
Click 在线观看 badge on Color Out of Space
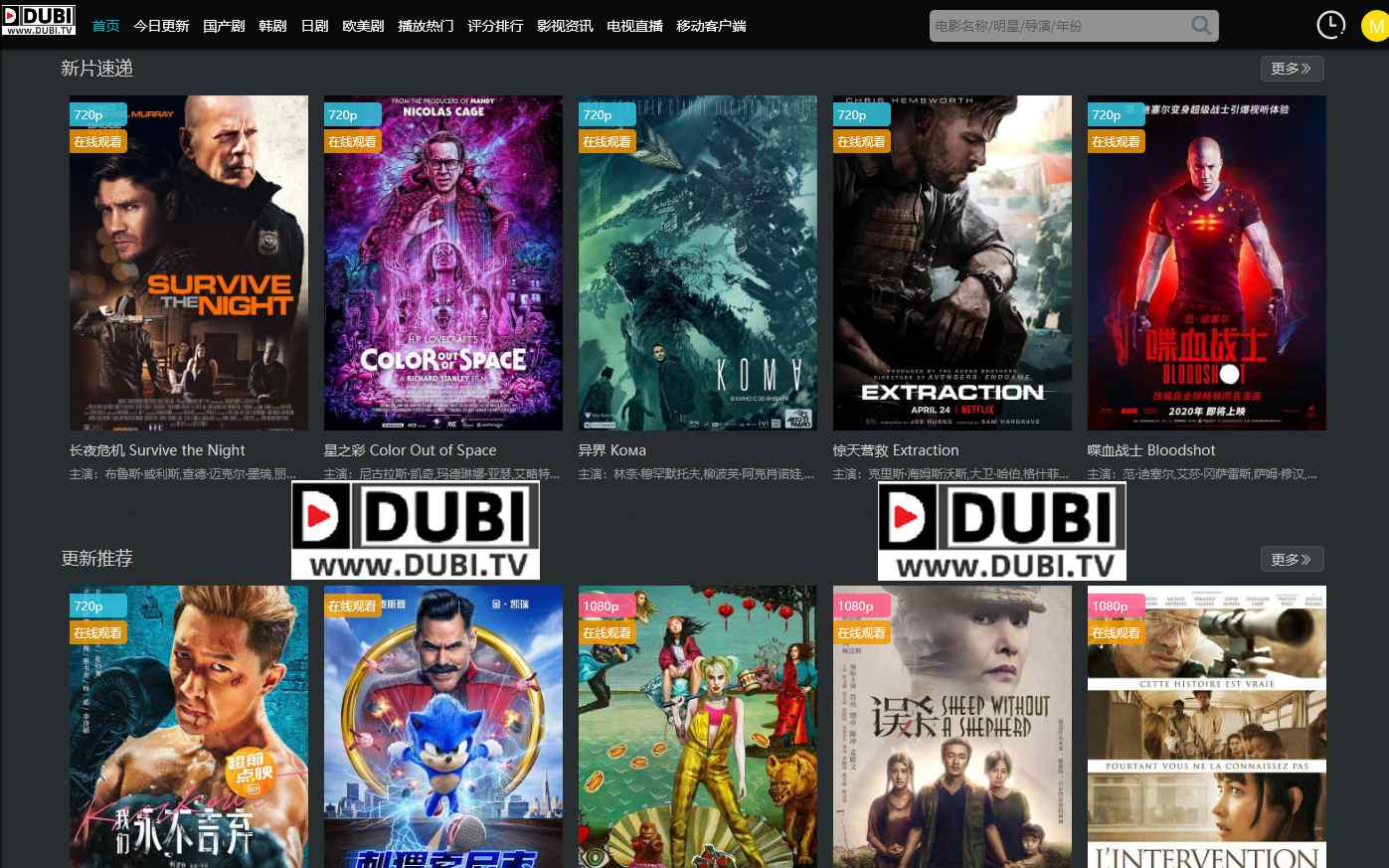352,142
